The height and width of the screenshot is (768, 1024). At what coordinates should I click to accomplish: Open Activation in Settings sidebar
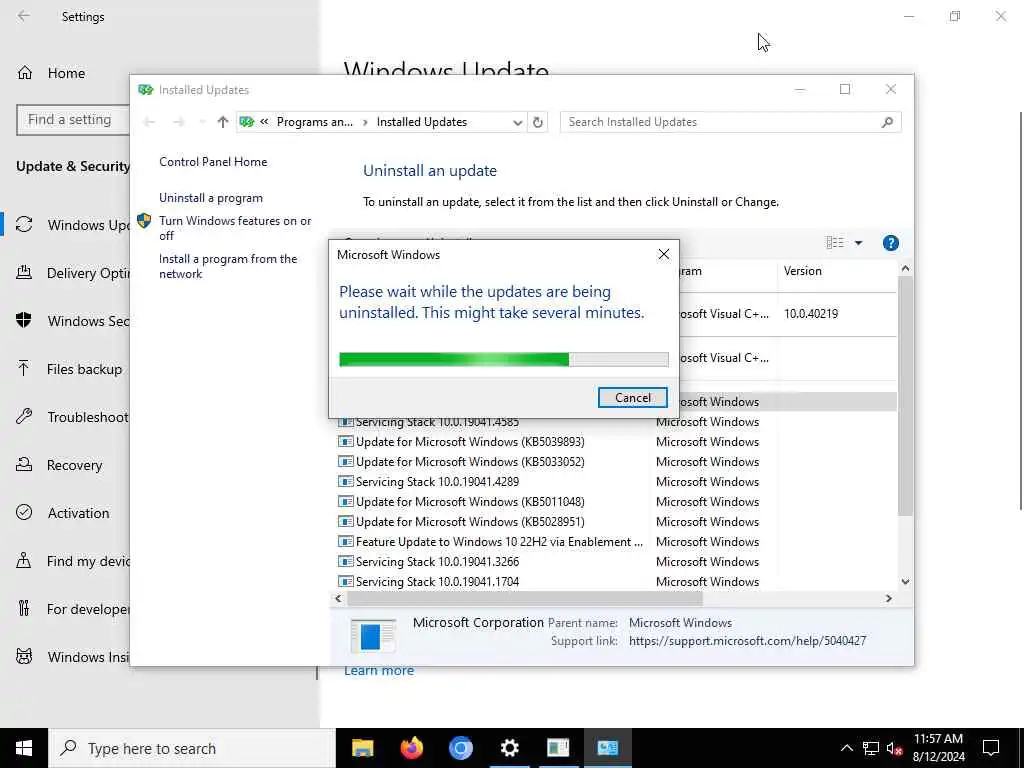click(x=63, y=513)
